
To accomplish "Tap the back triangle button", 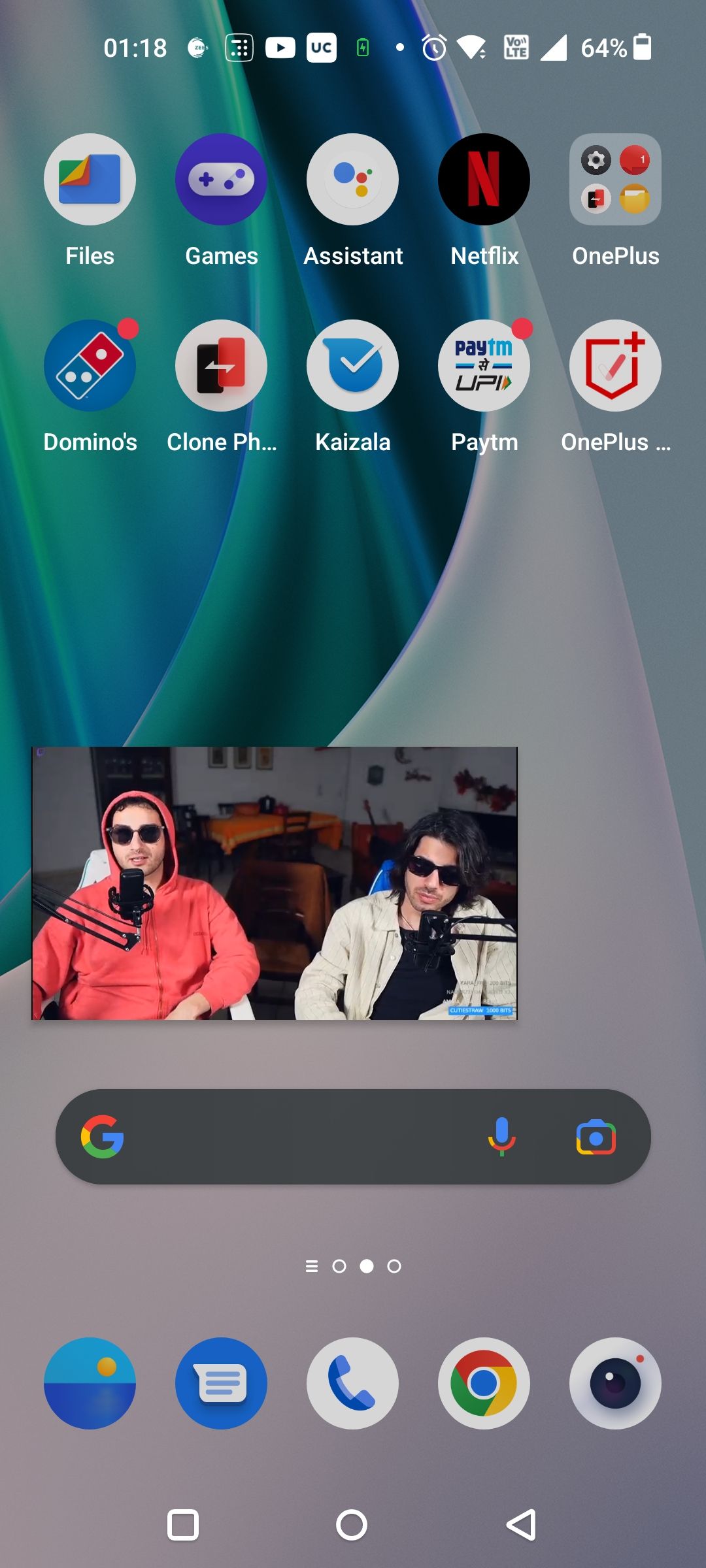I will pyautogui.click(x=522, y=1525).
